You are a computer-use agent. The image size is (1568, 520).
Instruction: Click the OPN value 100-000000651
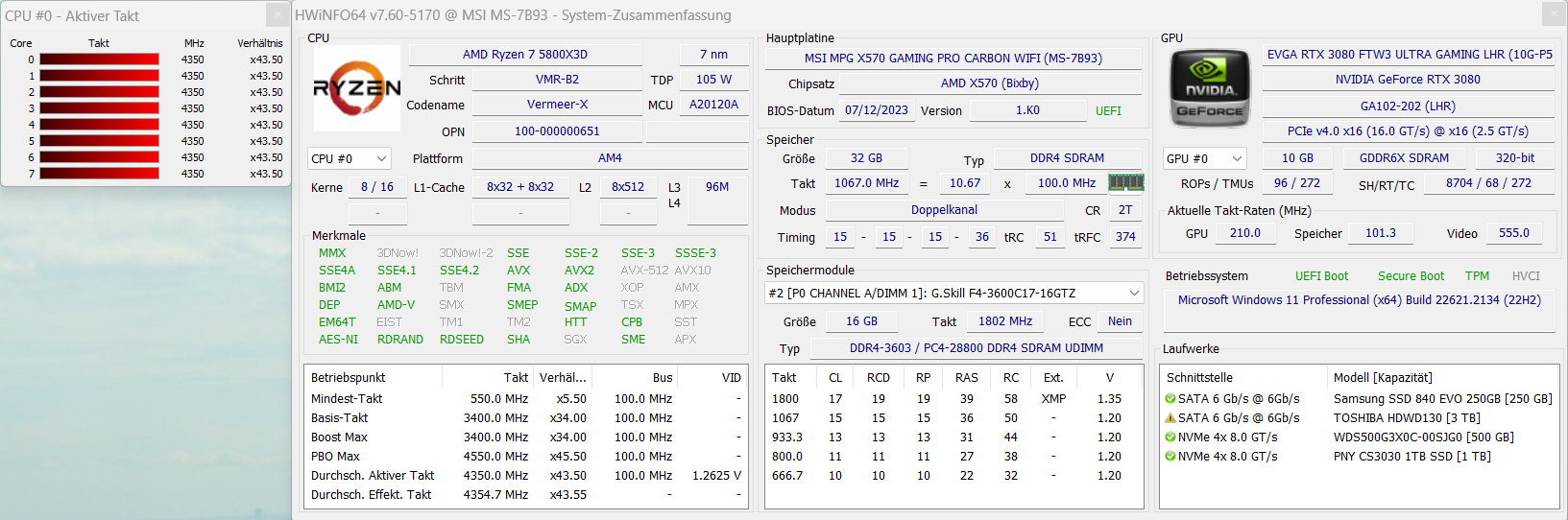coord(557,131)
